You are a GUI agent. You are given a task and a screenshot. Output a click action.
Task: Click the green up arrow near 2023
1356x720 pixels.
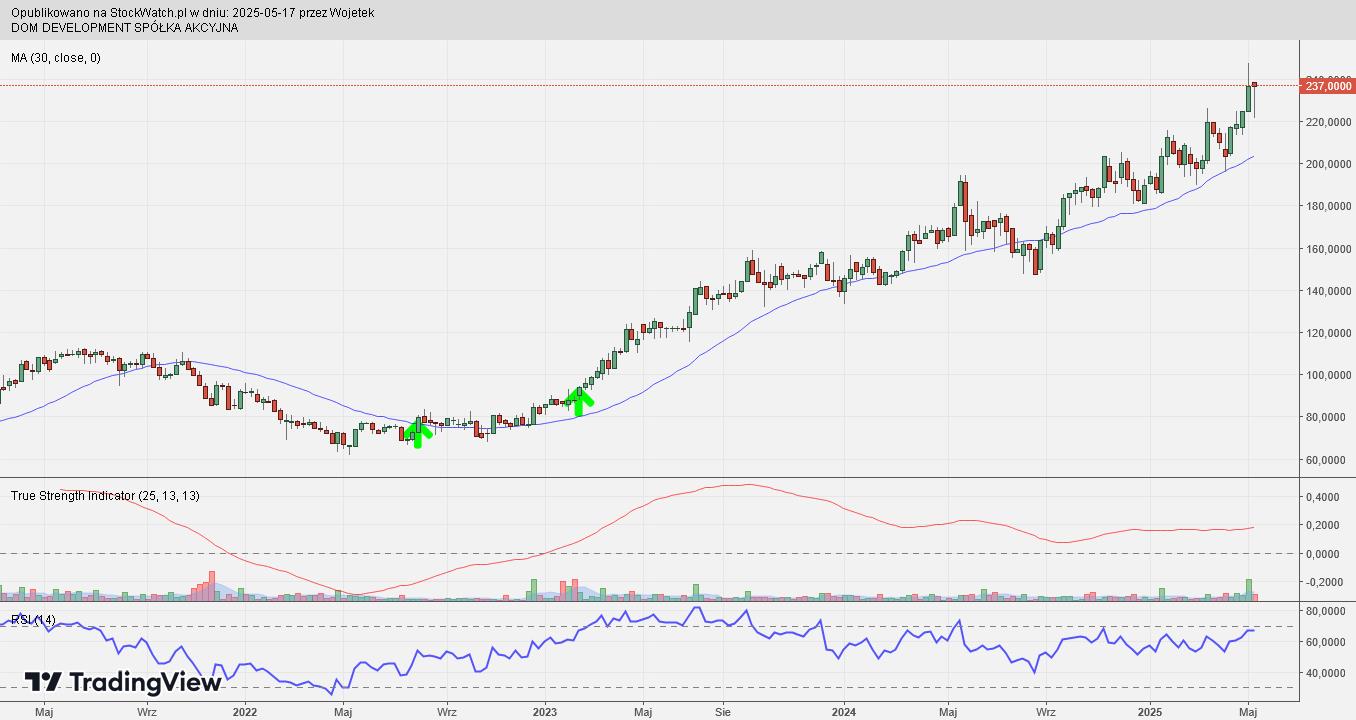click(579, 400)
